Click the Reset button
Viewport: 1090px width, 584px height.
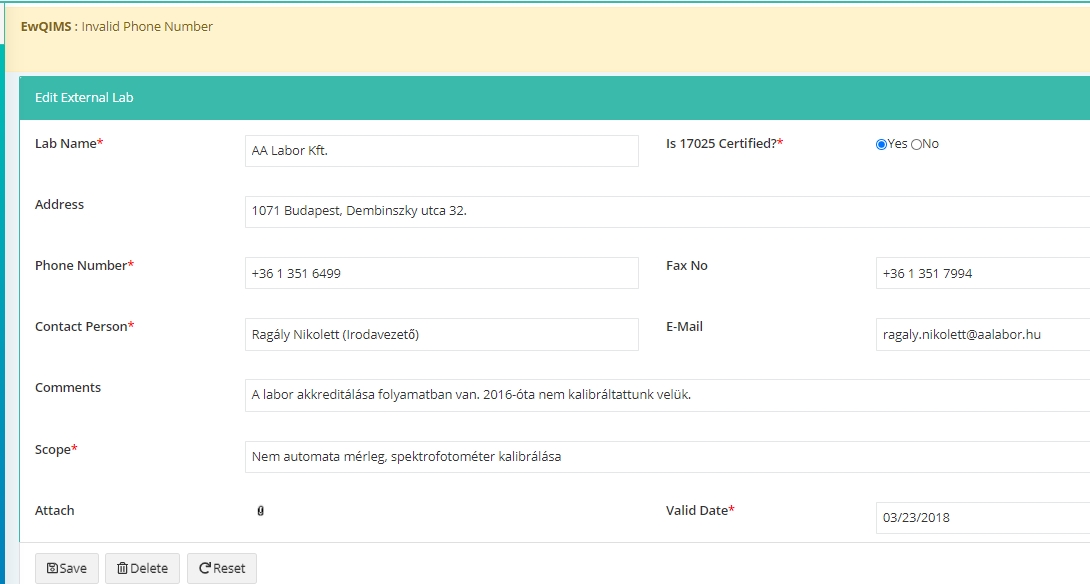tap(222, 569)
